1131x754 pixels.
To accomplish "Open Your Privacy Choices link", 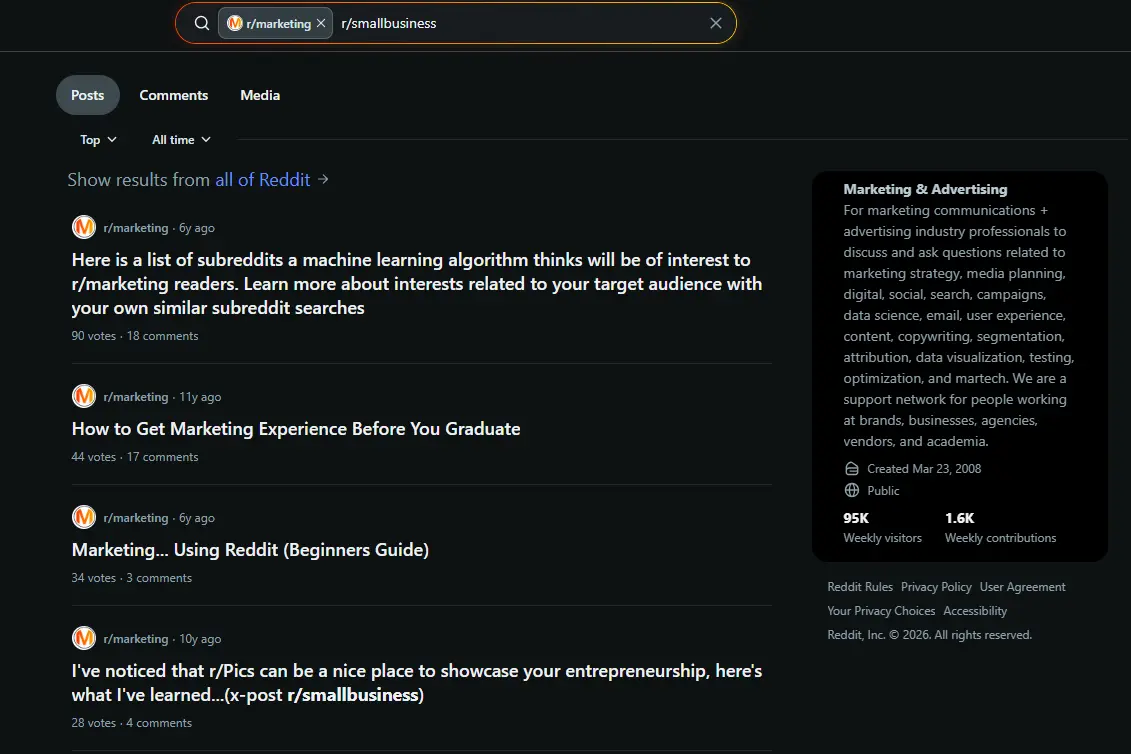I will pyautogui.click(x=881, y=611).
